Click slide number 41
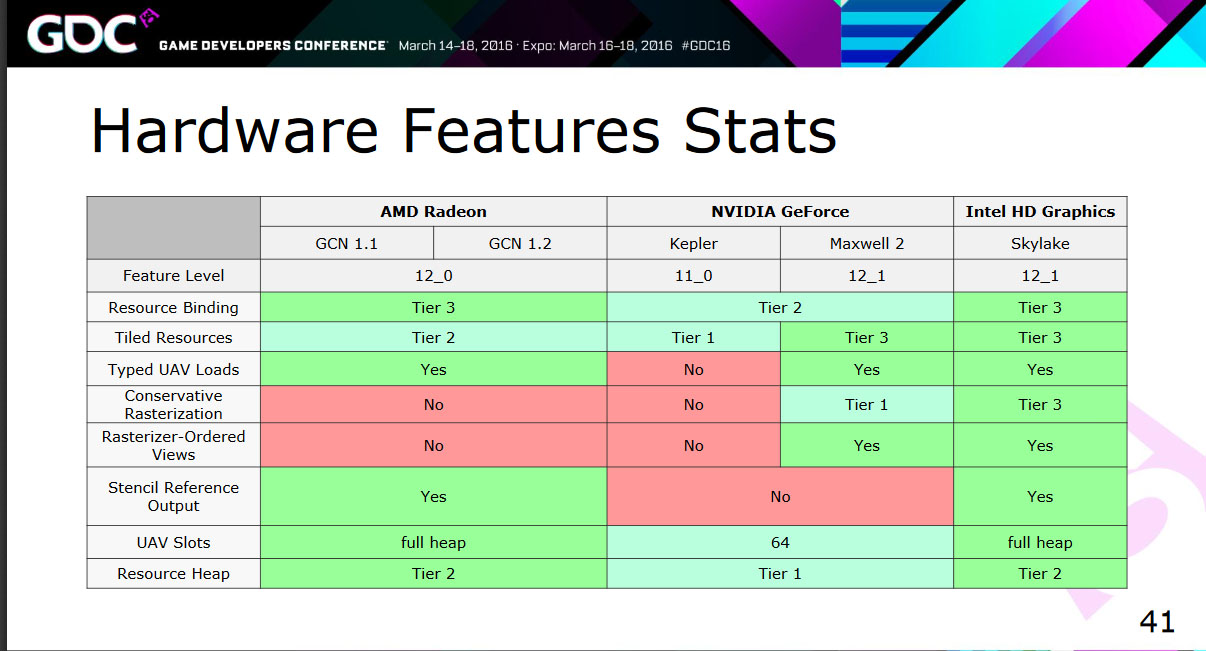The width and height of the screenshot is (1206, 651). (1157, 622)
